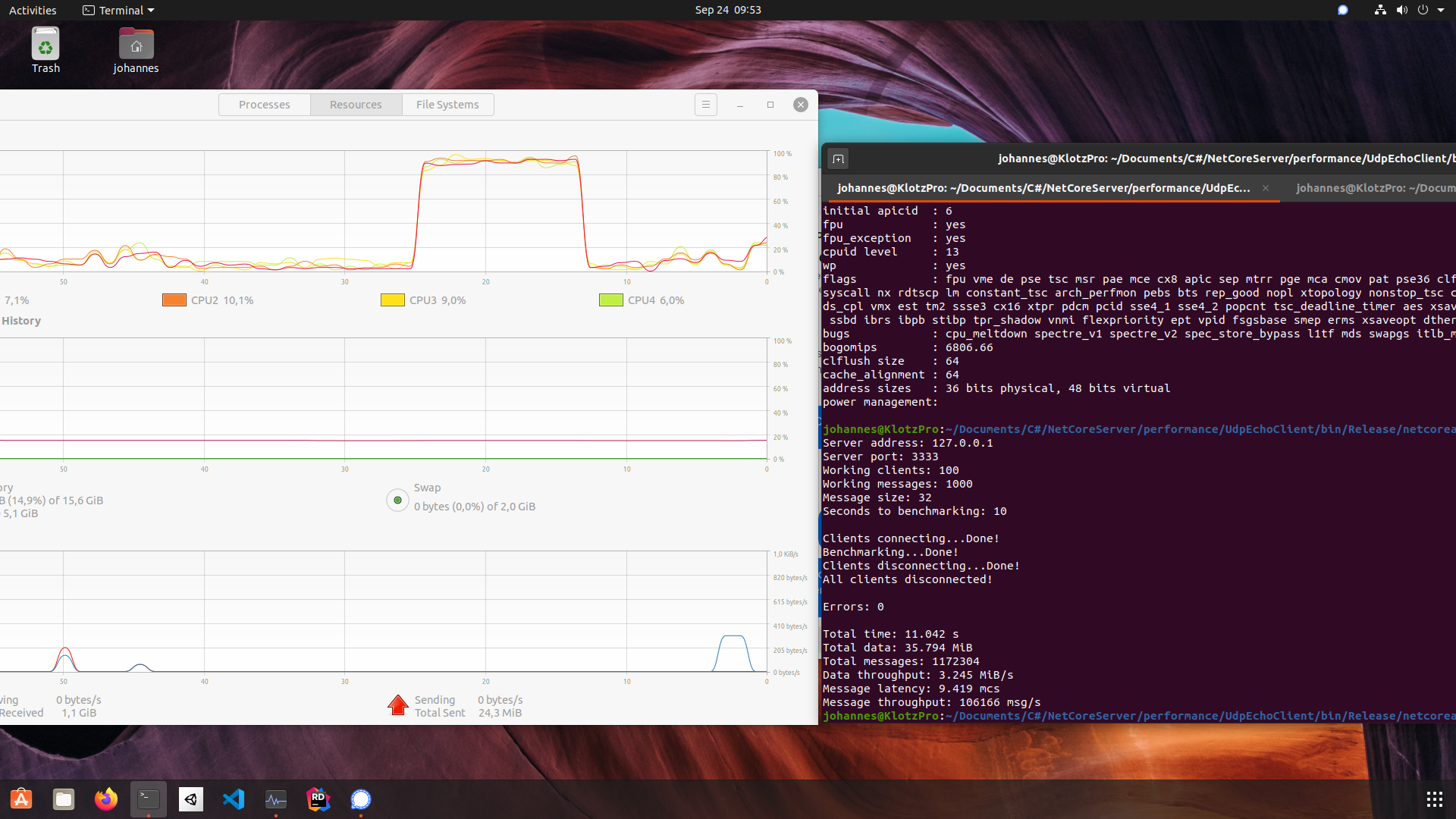
Task: Launch Visual Studio Code from the dock
Action: [x=233, y=799]
